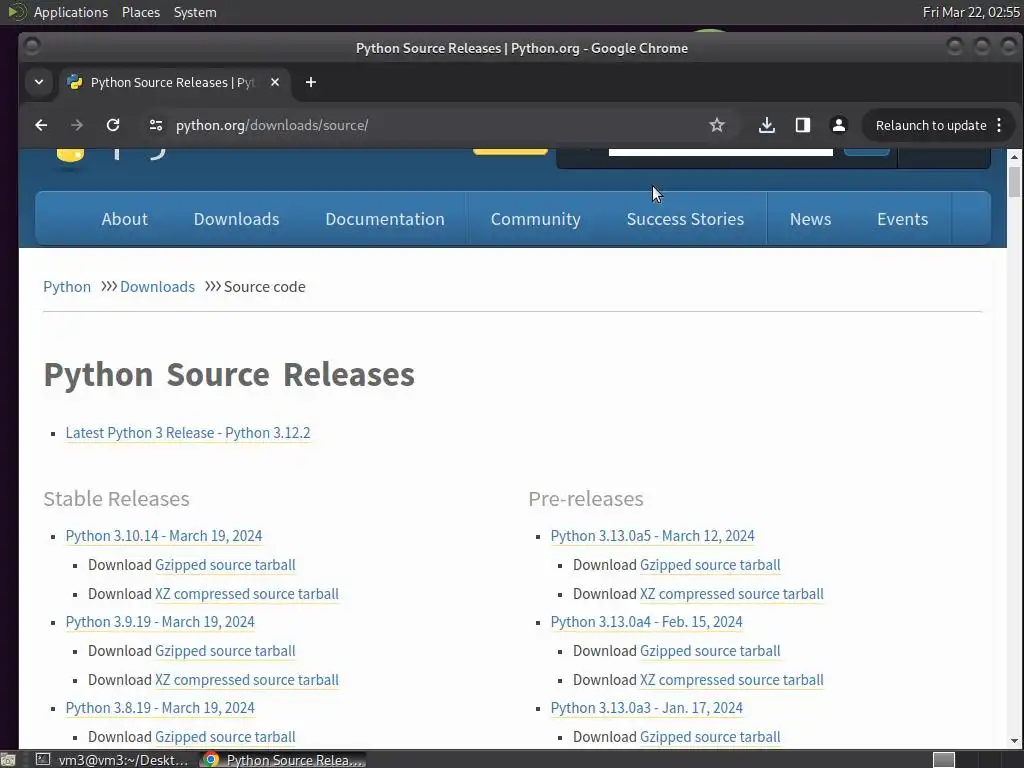This screenshot has height=768, width=1024.
Task: Click the page vertical scrollbar thumb
Action: (x=1014, y=182)
